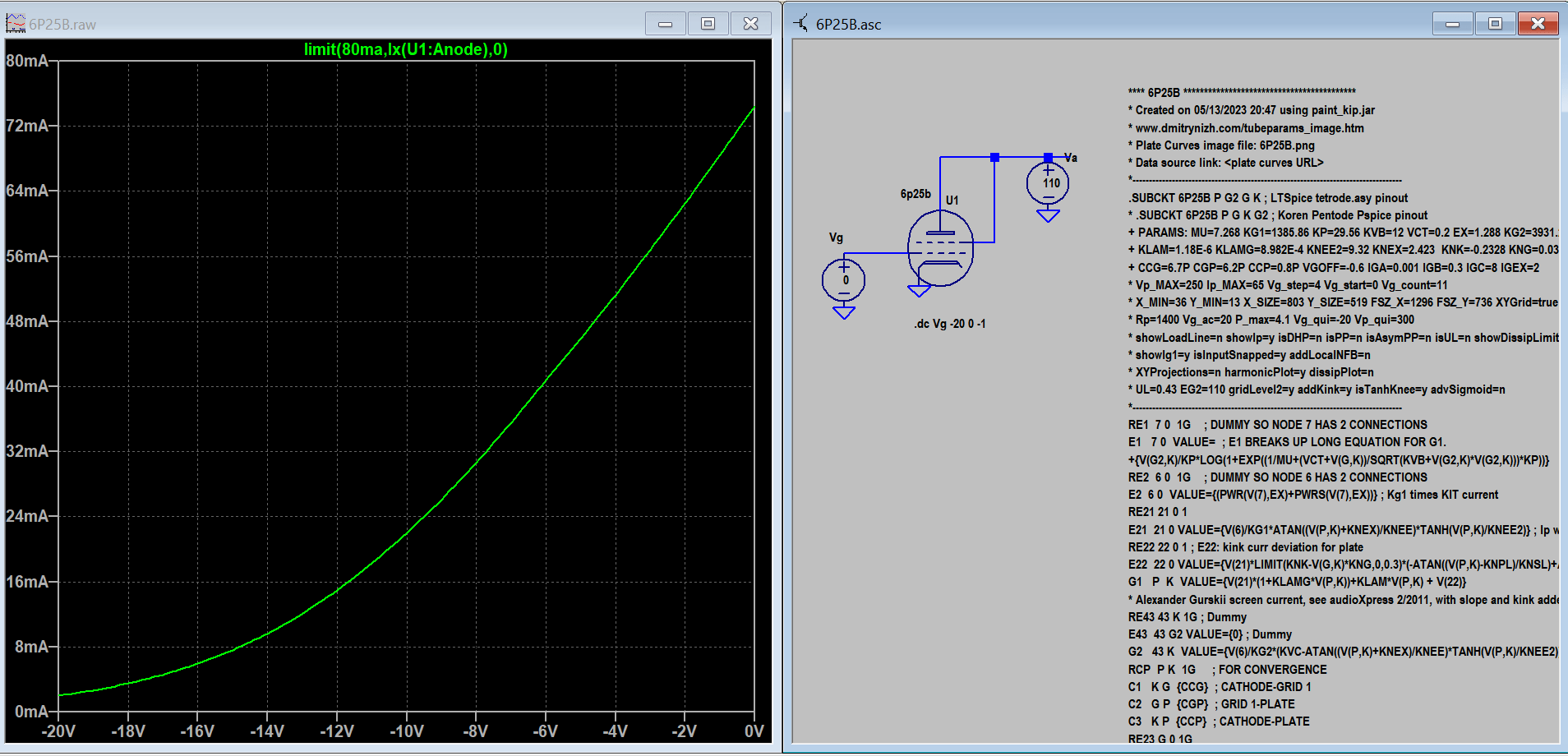Minimize the 6P25B.raw plot window
Screen dimensions: 1568x756
[x=666, y=24]
